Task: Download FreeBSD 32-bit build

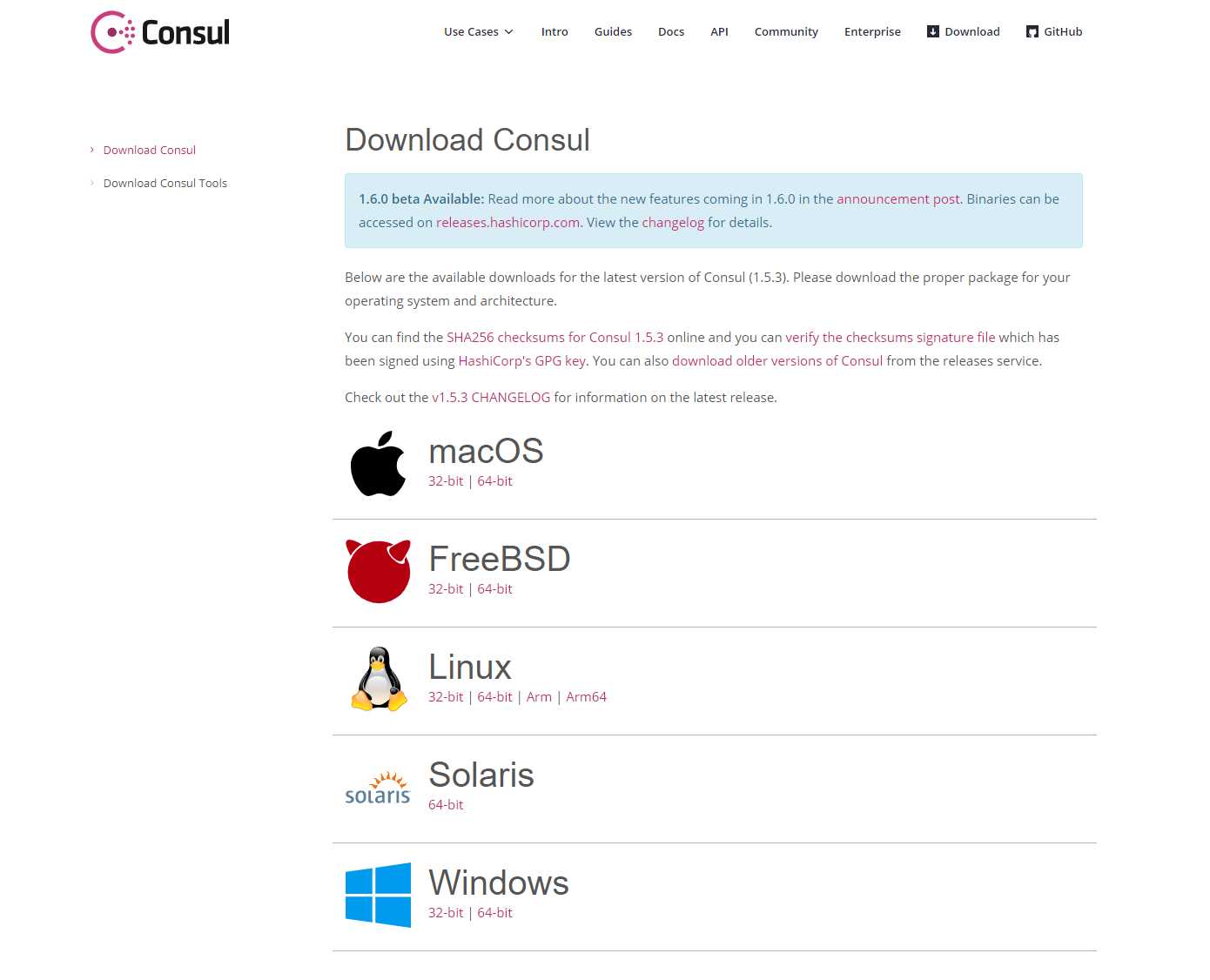Action: 446,588
